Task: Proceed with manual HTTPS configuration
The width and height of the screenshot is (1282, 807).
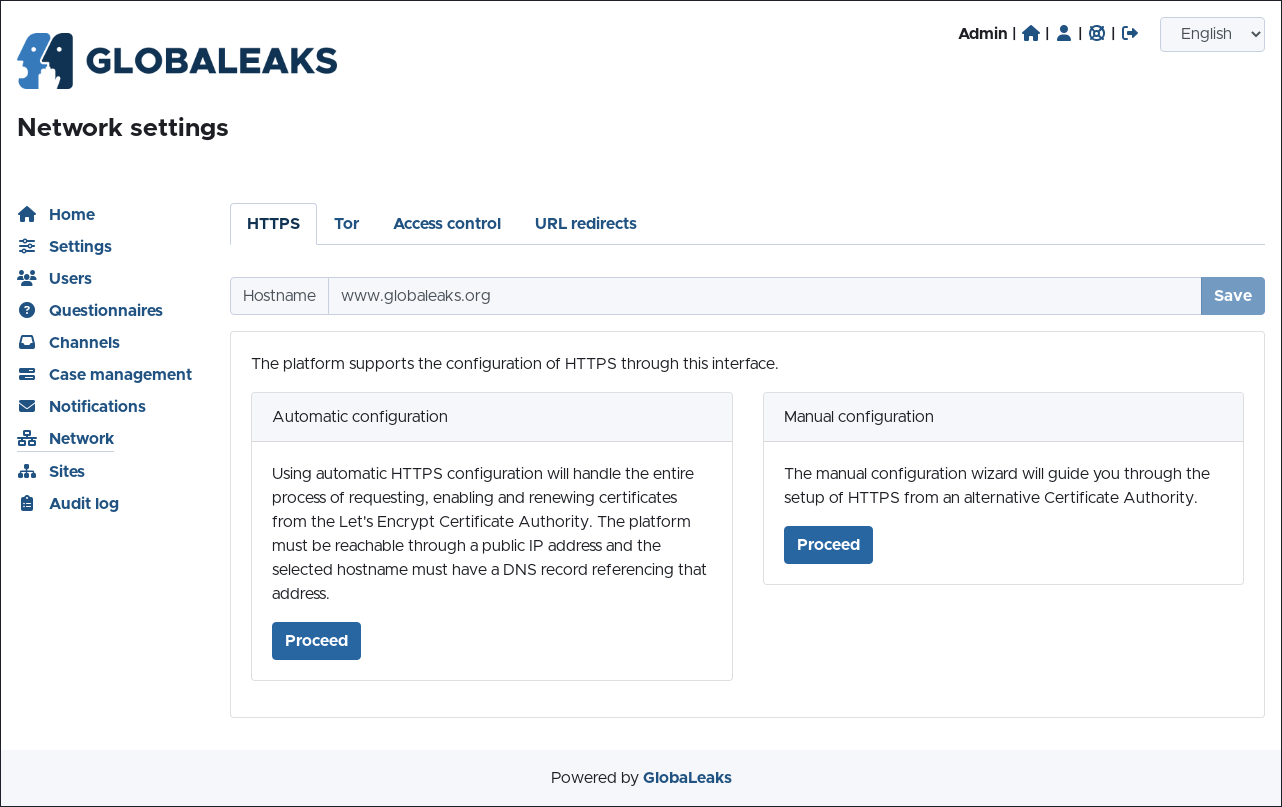Action: pyautogui.click(x=828, y=545)
